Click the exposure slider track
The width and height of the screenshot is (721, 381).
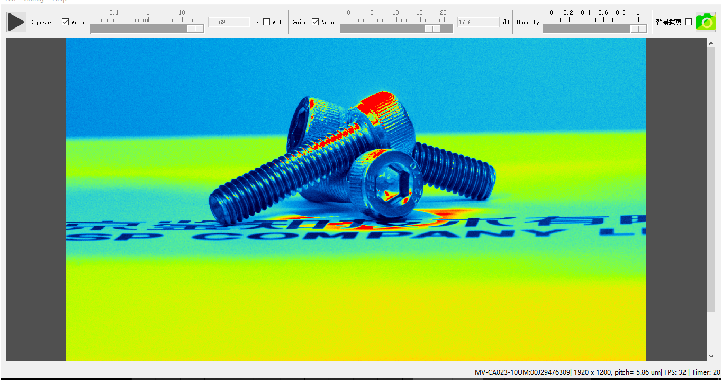147,28
